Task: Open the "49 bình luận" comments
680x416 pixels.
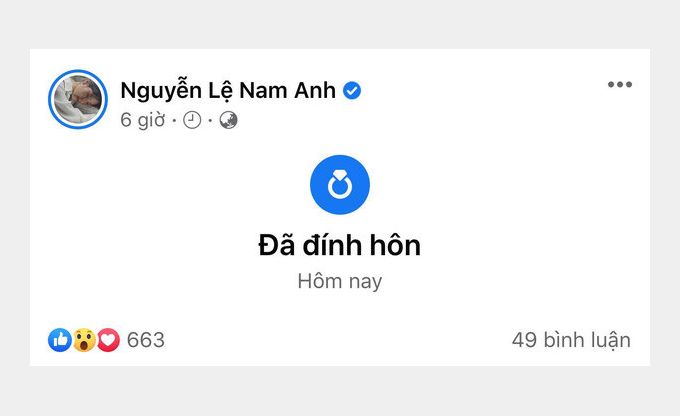Action: (x=571, y=340)
